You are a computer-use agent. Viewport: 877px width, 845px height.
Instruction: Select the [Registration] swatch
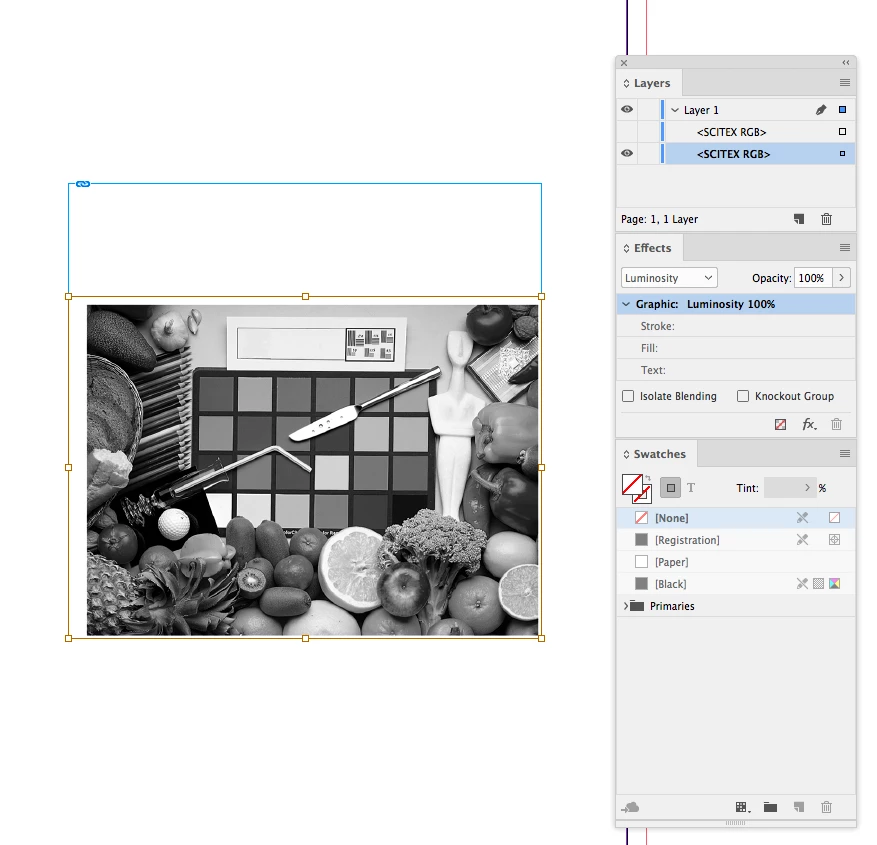point(735,540)
